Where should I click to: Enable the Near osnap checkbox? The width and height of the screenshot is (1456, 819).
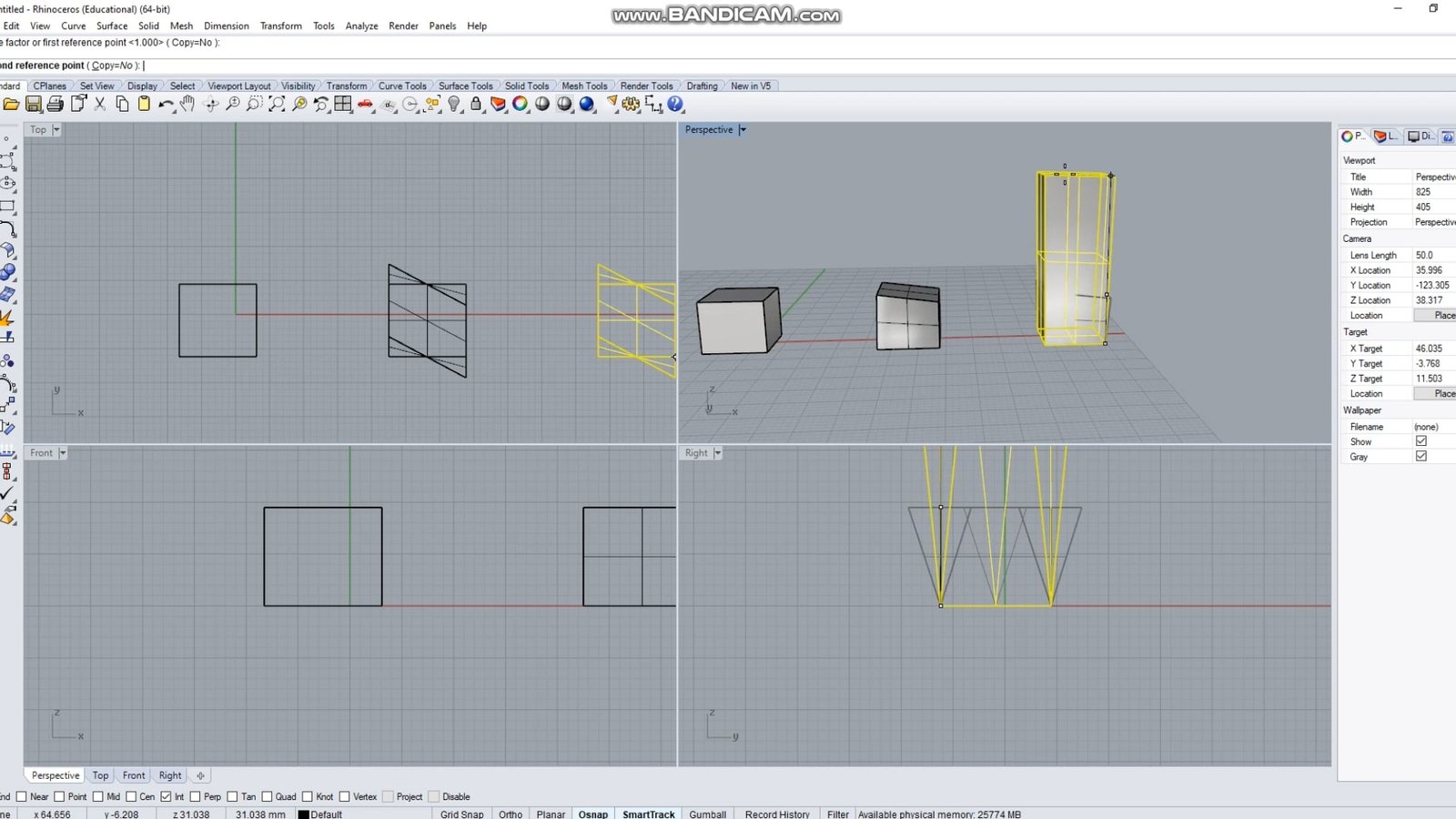22,796
